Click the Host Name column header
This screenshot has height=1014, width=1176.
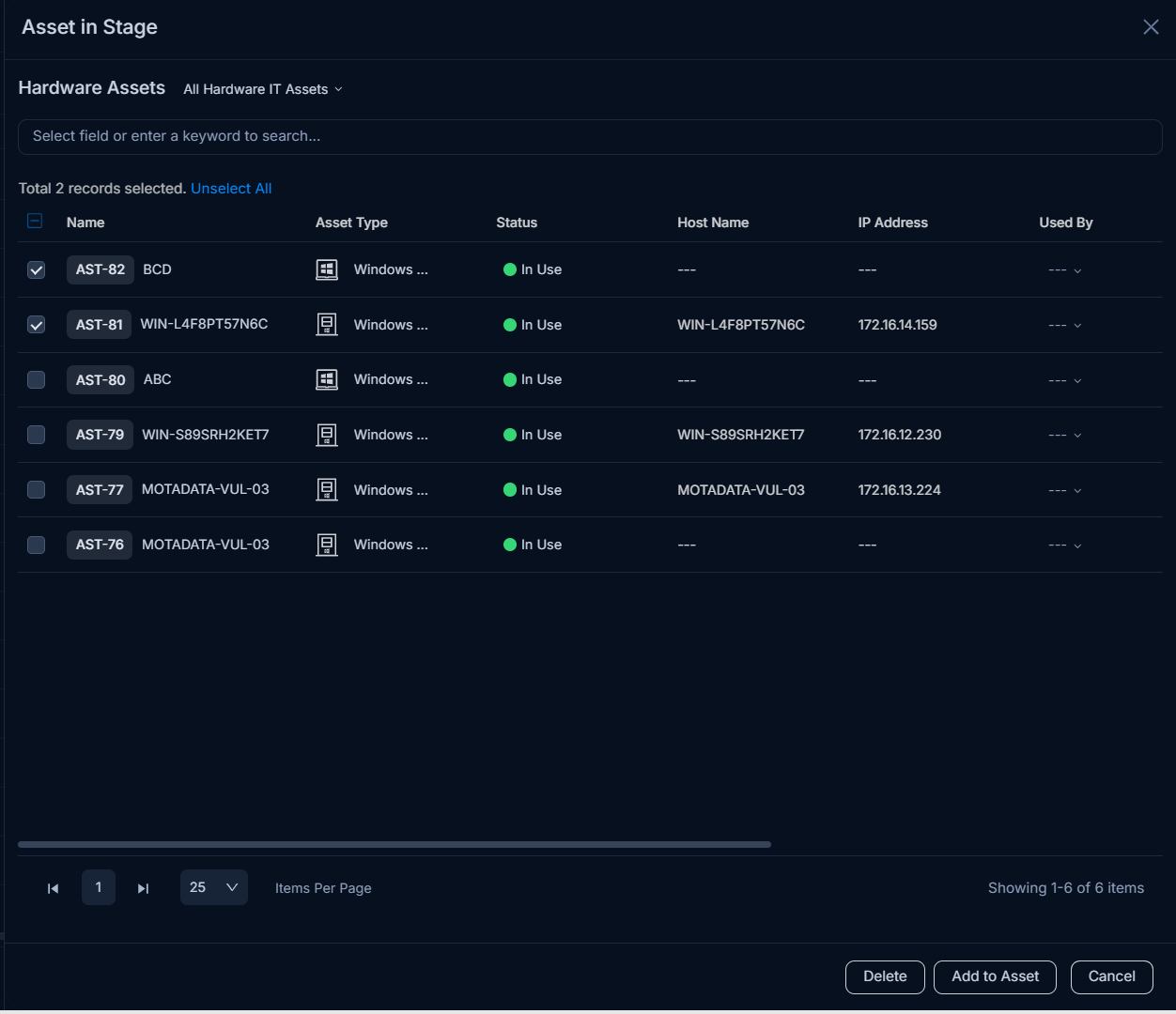click(x=713, y=223)
